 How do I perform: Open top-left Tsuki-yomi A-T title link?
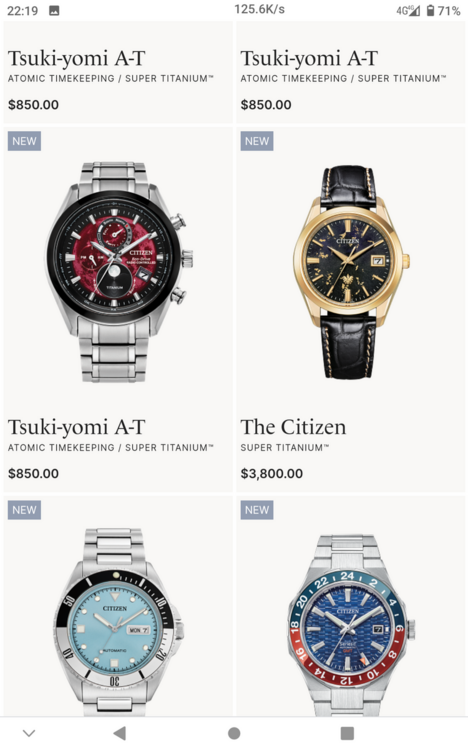(77, 58)
